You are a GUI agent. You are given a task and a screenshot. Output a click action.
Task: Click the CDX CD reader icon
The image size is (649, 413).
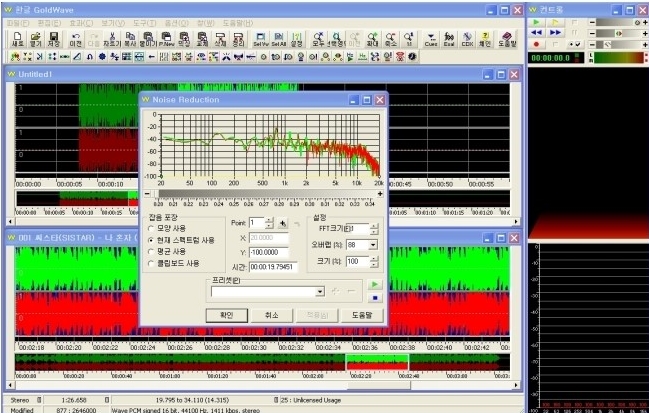pos(467,39)
